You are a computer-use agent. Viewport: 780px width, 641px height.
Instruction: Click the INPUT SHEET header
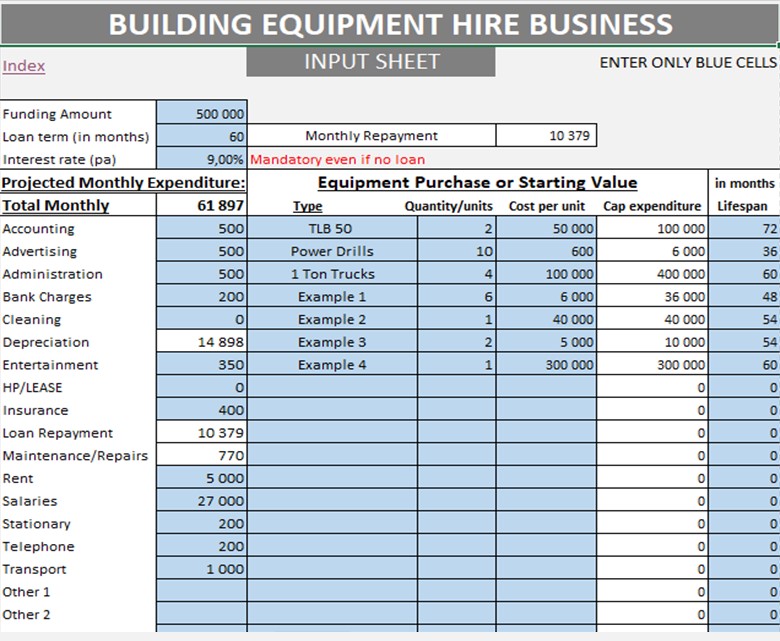[x=371, y=62]
